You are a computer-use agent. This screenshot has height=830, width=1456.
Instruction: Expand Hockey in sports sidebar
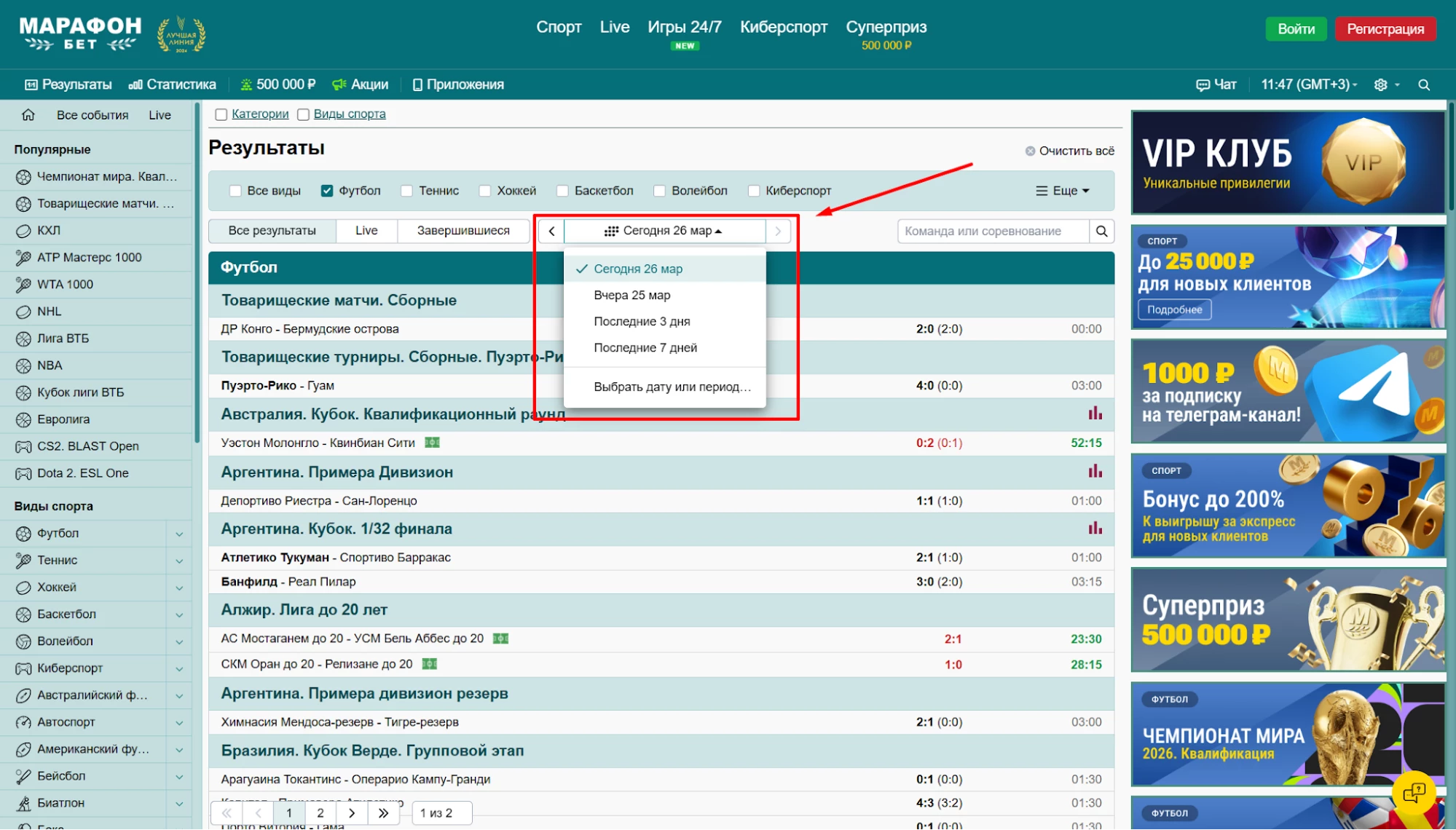179,588
